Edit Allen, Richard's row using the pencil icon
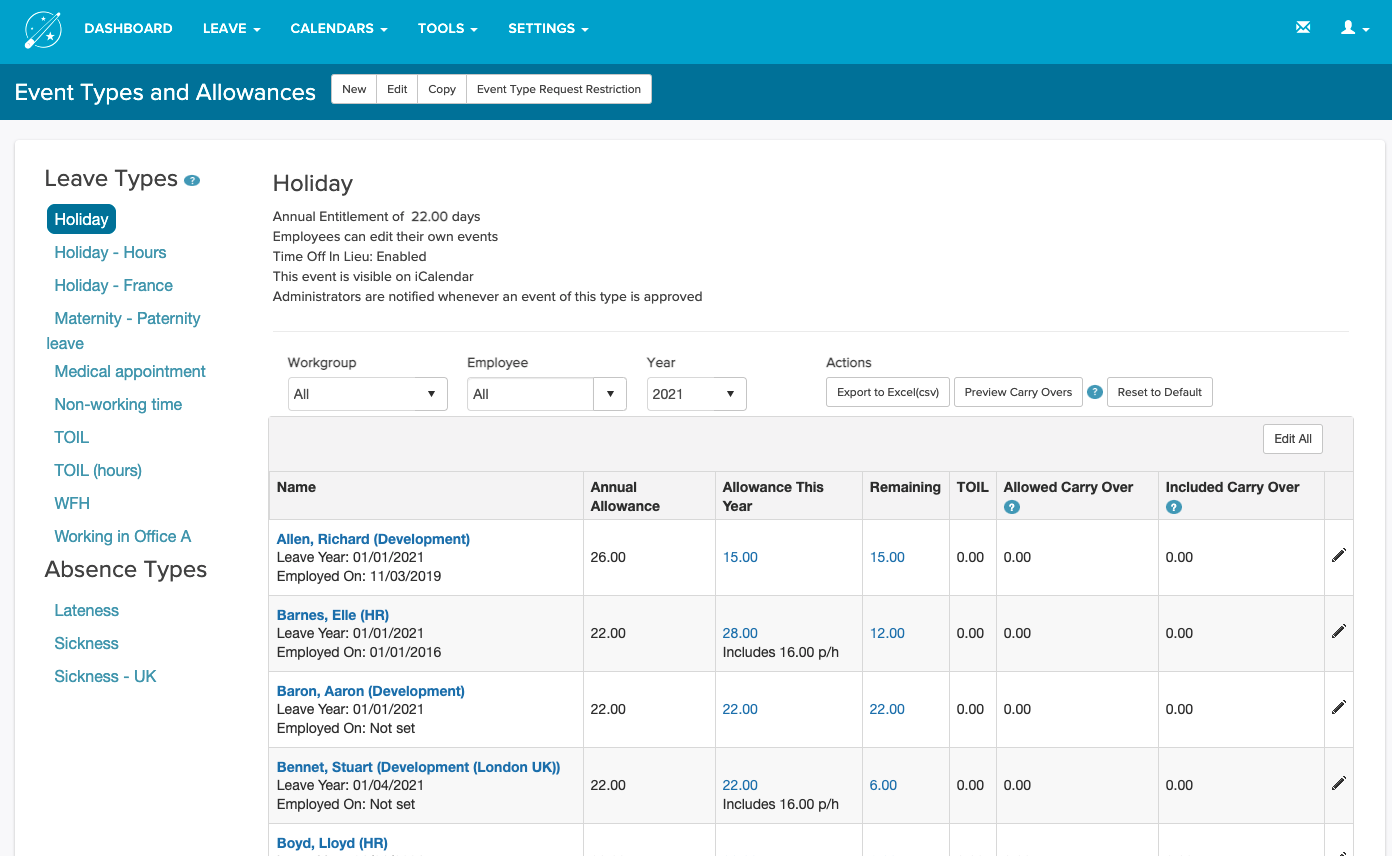1392x856 pixels. (x=1338, y=553)
